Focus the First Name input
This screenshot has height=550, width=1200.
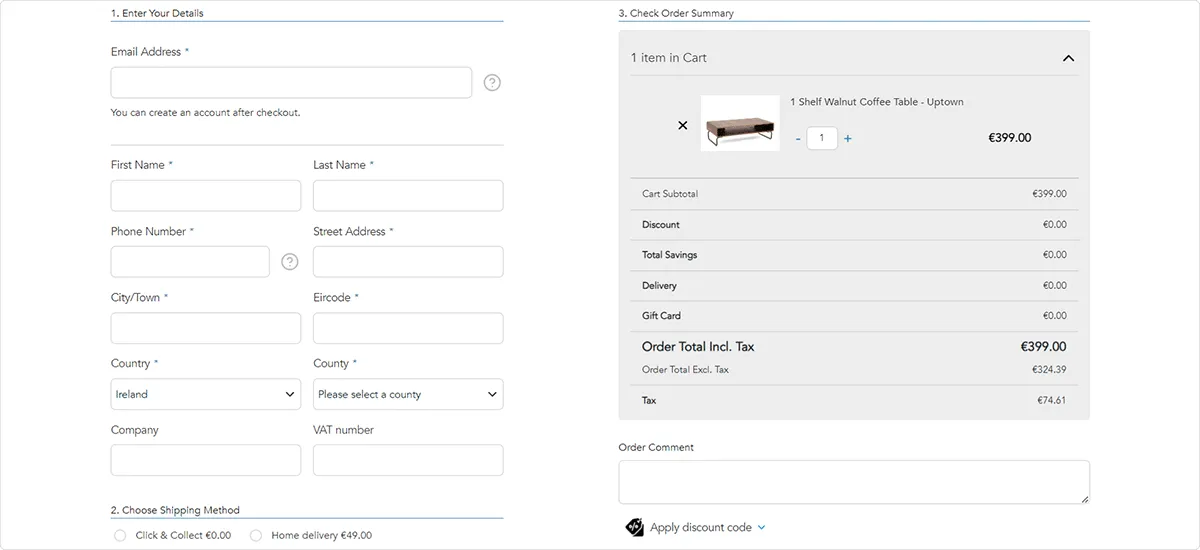click(206, 196)
